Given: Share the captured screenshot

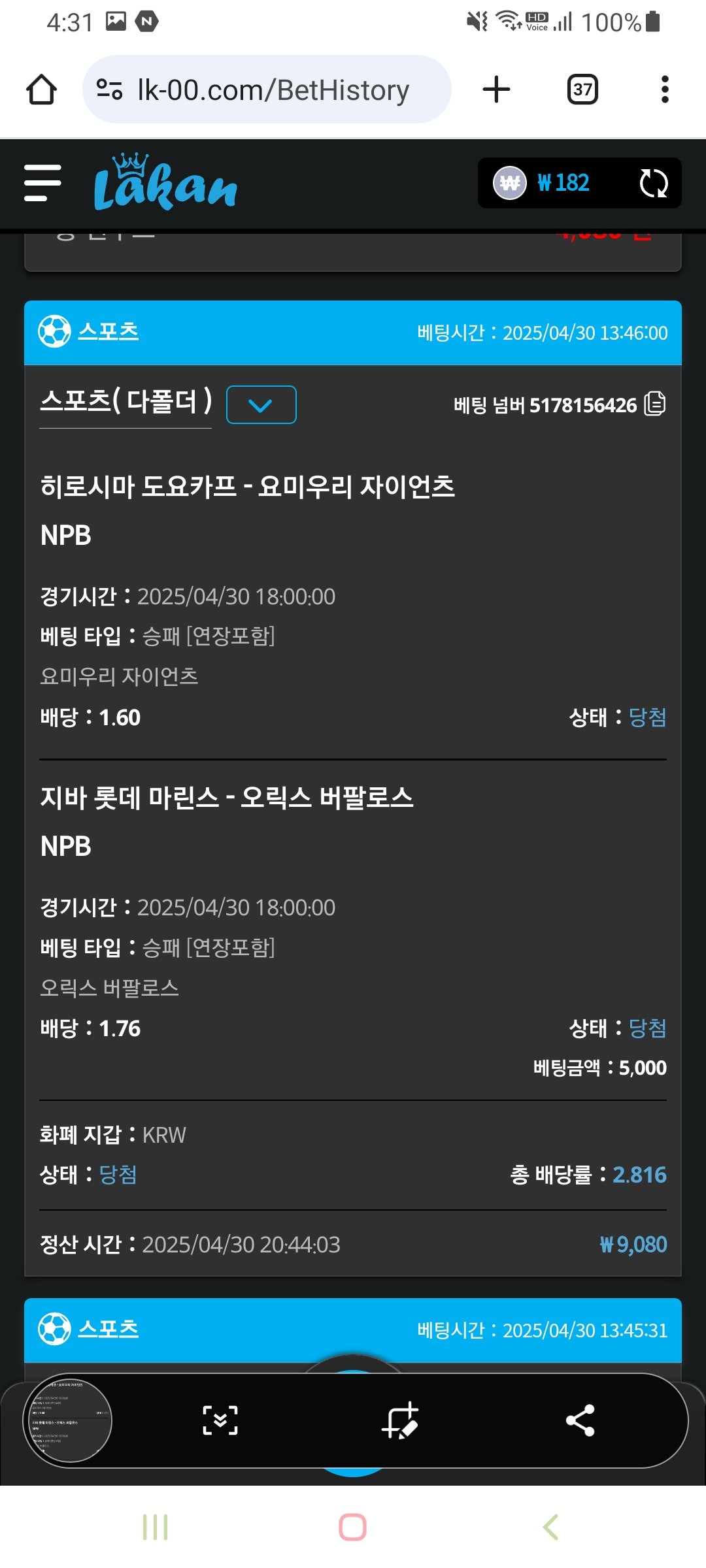Looking at the screenshot, I should [580, 1420].
